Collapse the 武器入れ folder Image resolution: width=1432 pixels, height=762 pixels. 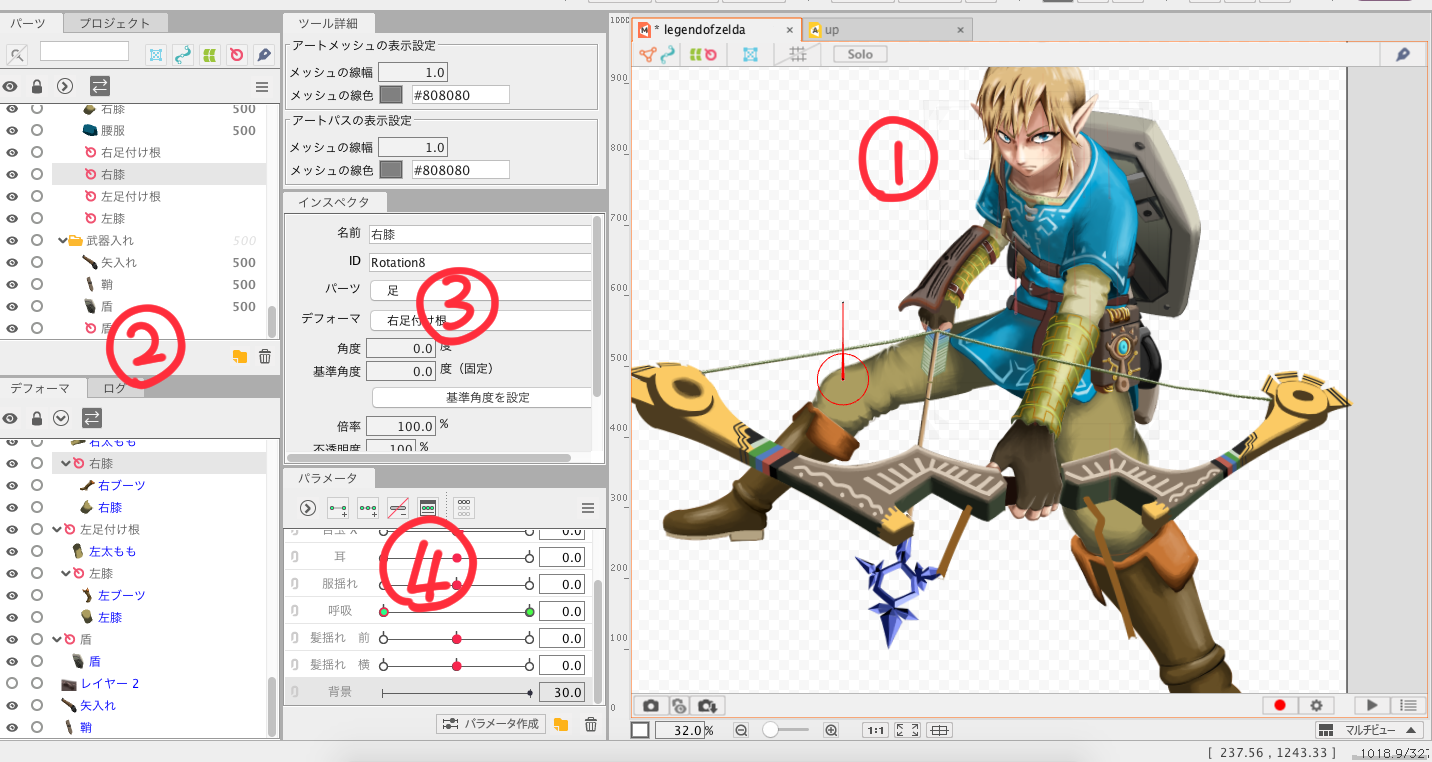click(x=62, y=240)
